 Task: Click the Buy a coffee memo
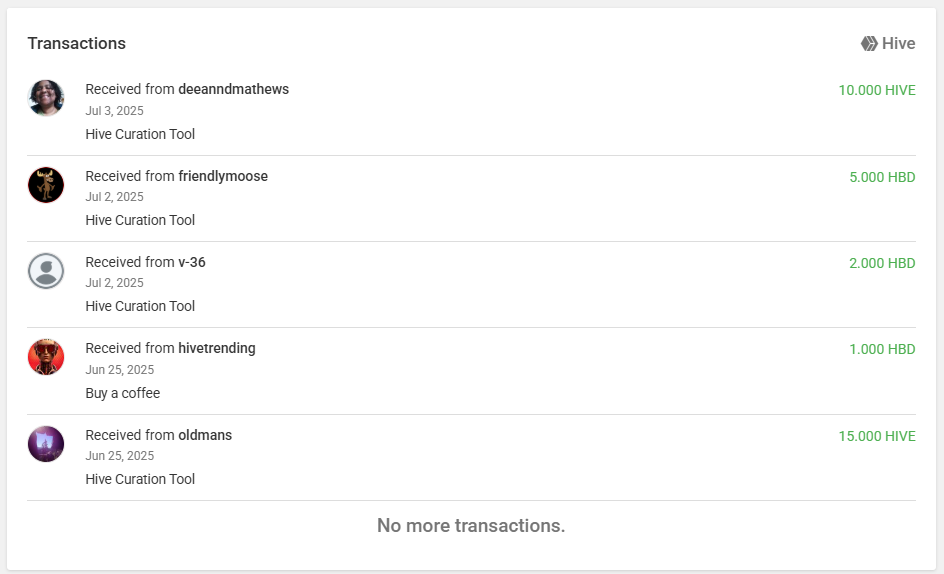123,393
